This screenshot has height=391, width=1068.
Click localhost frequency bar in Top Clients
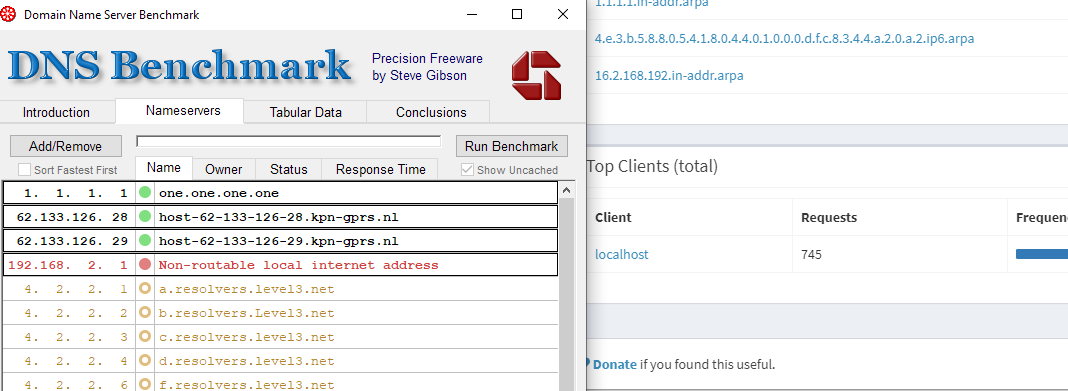(1041, 254)
